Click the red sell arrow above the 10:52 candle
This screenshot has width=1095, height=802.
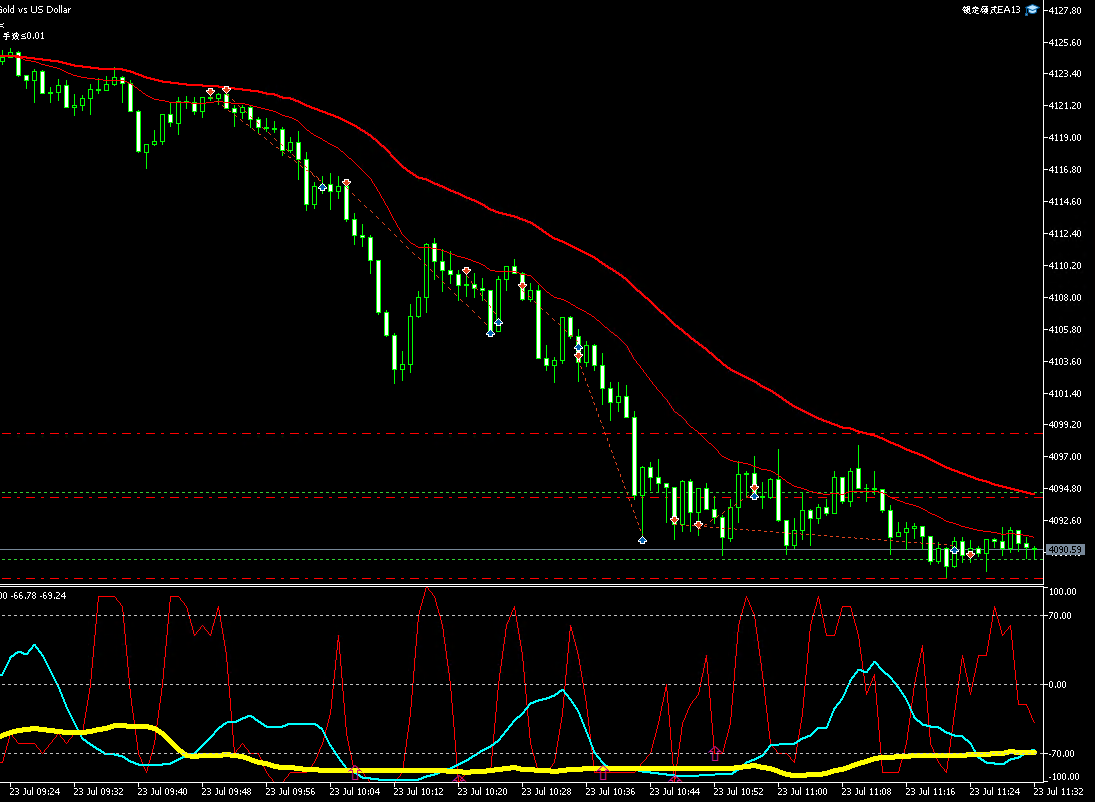pyautogui.click(x=754, y=488)
